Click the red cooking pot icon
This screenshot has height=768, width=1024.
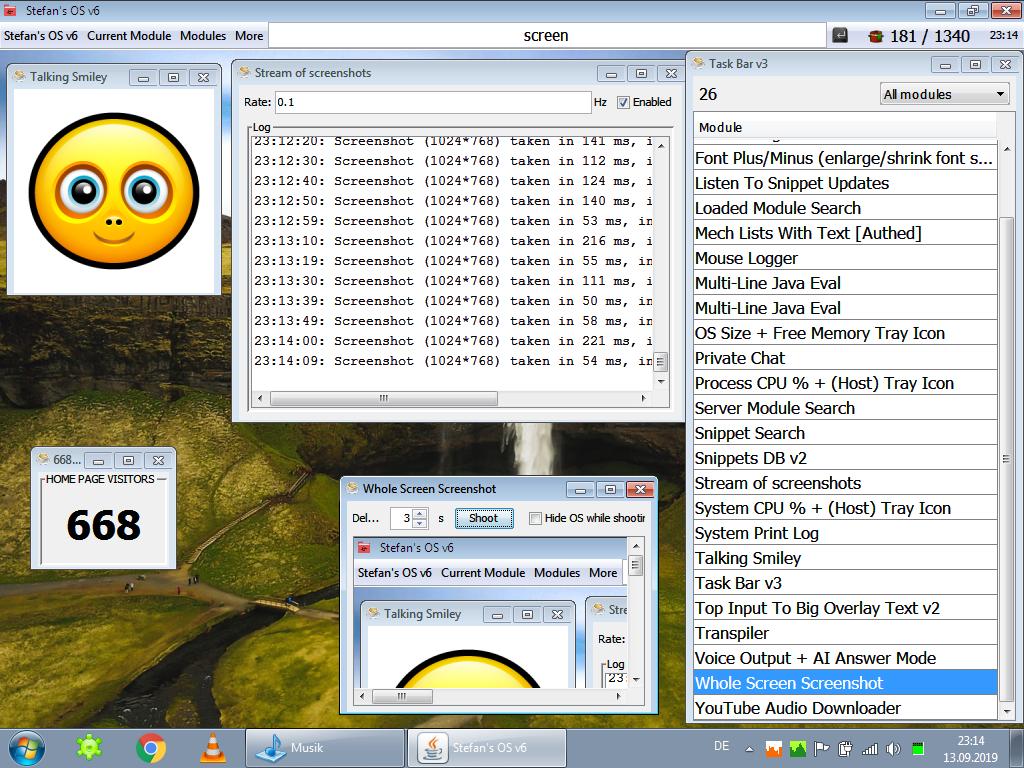coord(875,36)
